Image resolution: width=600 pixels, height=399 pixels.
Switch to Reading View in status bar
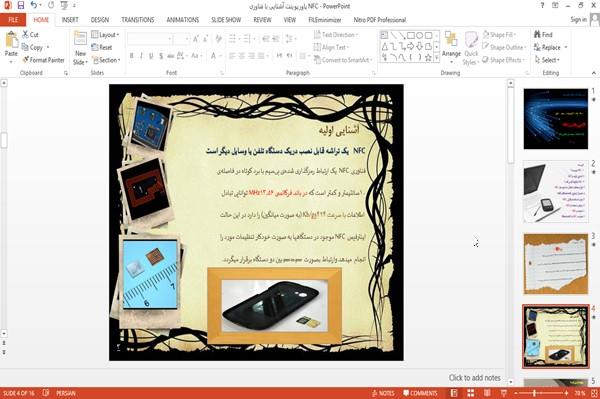coord(487,393)
